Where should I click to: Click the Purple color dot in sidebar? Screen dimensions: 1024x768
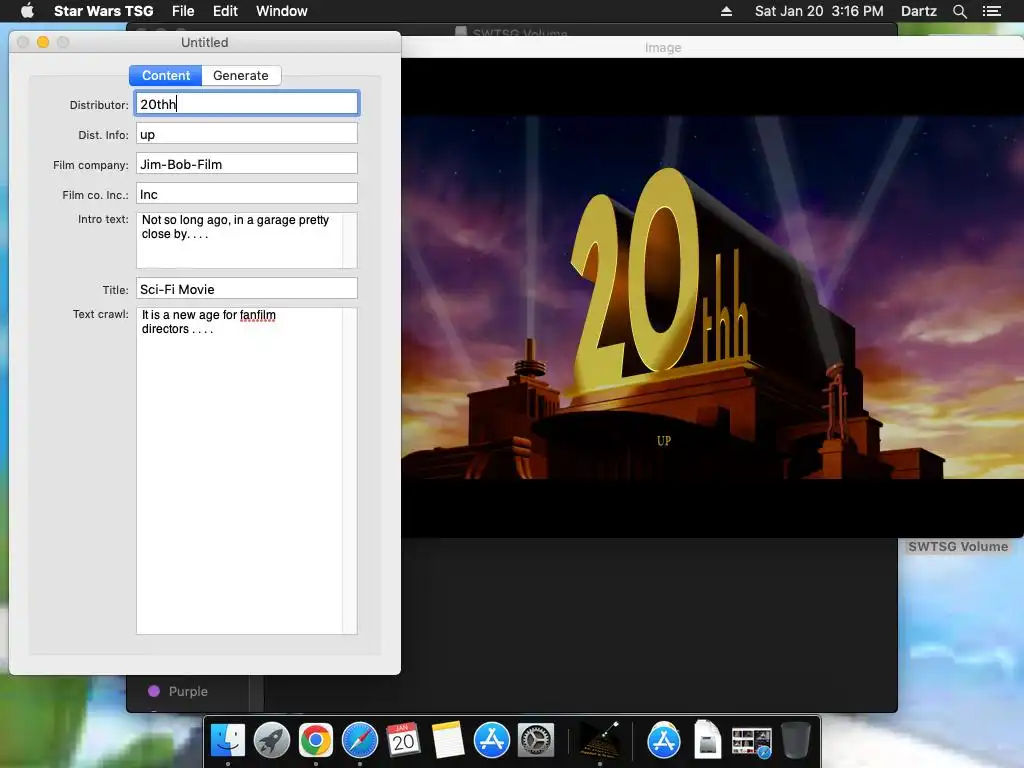point(154,691)
